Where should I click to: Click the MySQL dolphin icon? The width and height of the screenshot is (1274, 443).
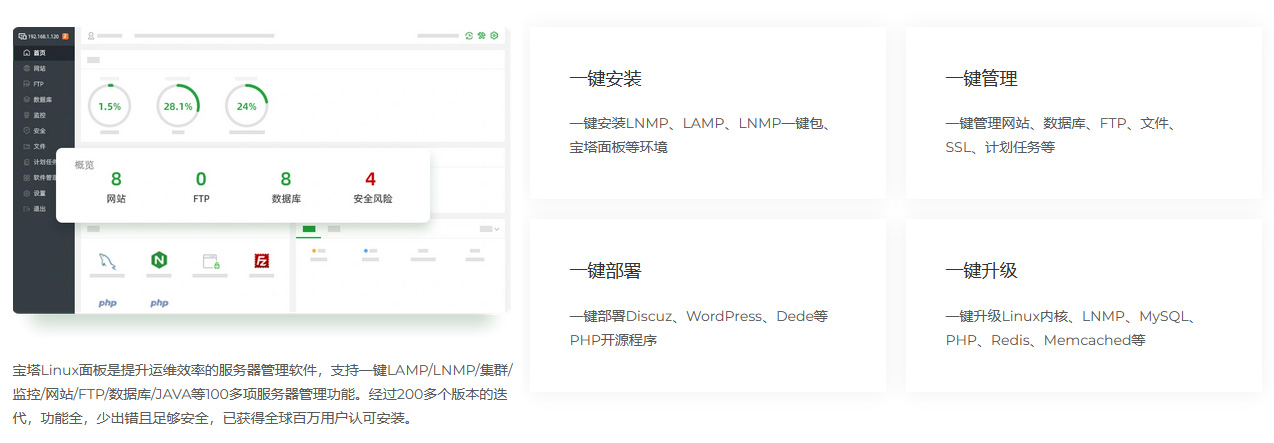(108, 262)
